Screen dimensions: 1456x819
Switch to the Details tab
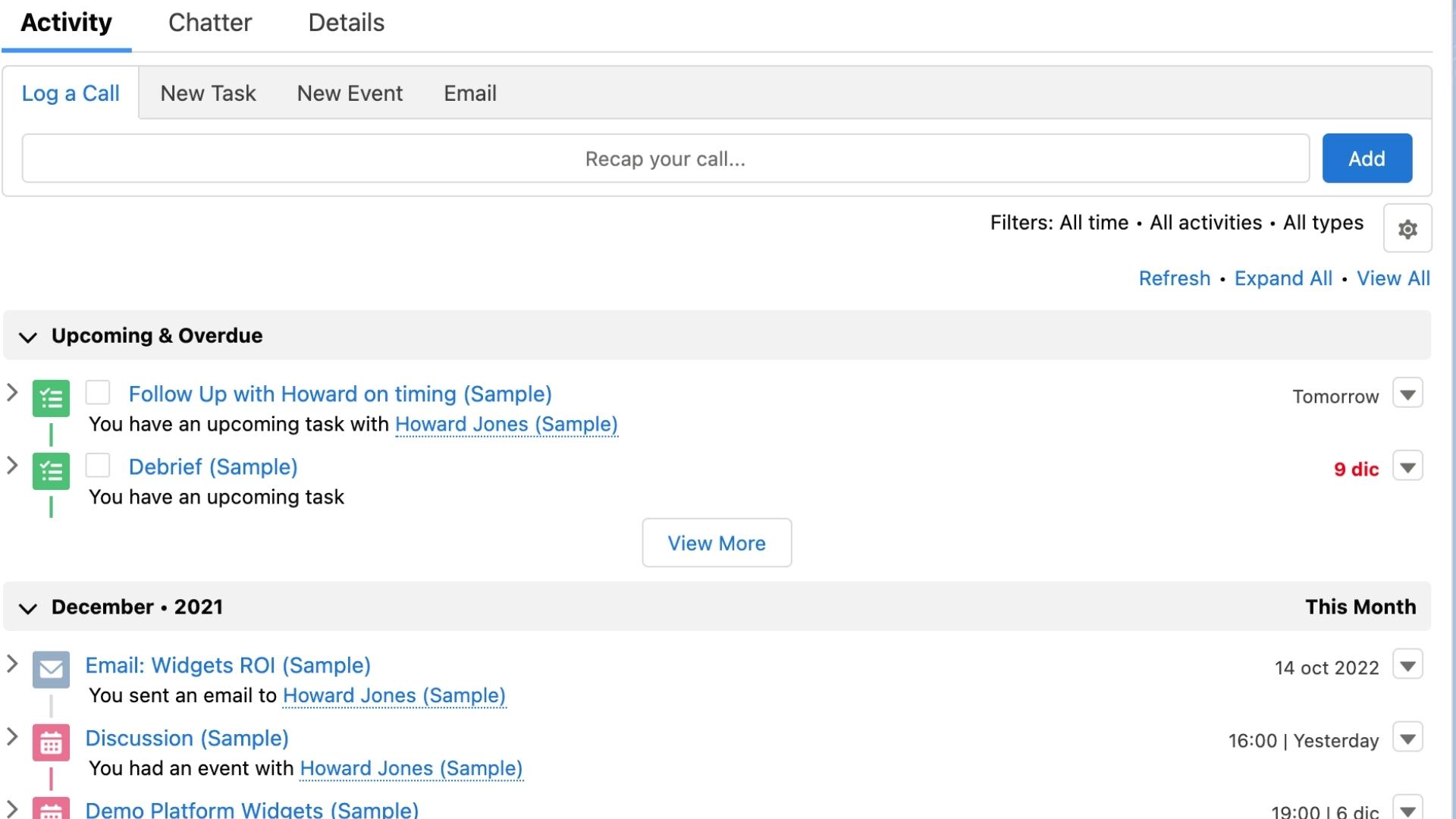tap(346, 22)
